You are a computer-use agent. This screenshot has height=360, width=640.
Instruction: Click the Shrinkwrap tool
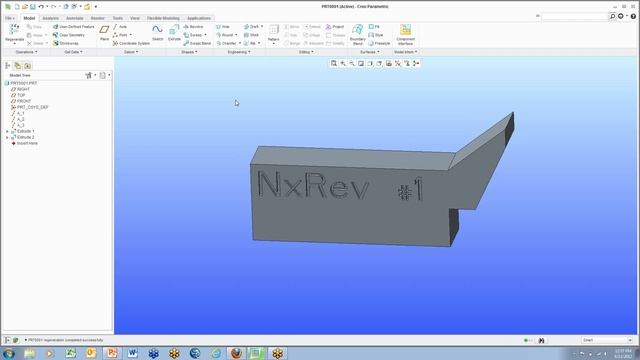point(66,43)
